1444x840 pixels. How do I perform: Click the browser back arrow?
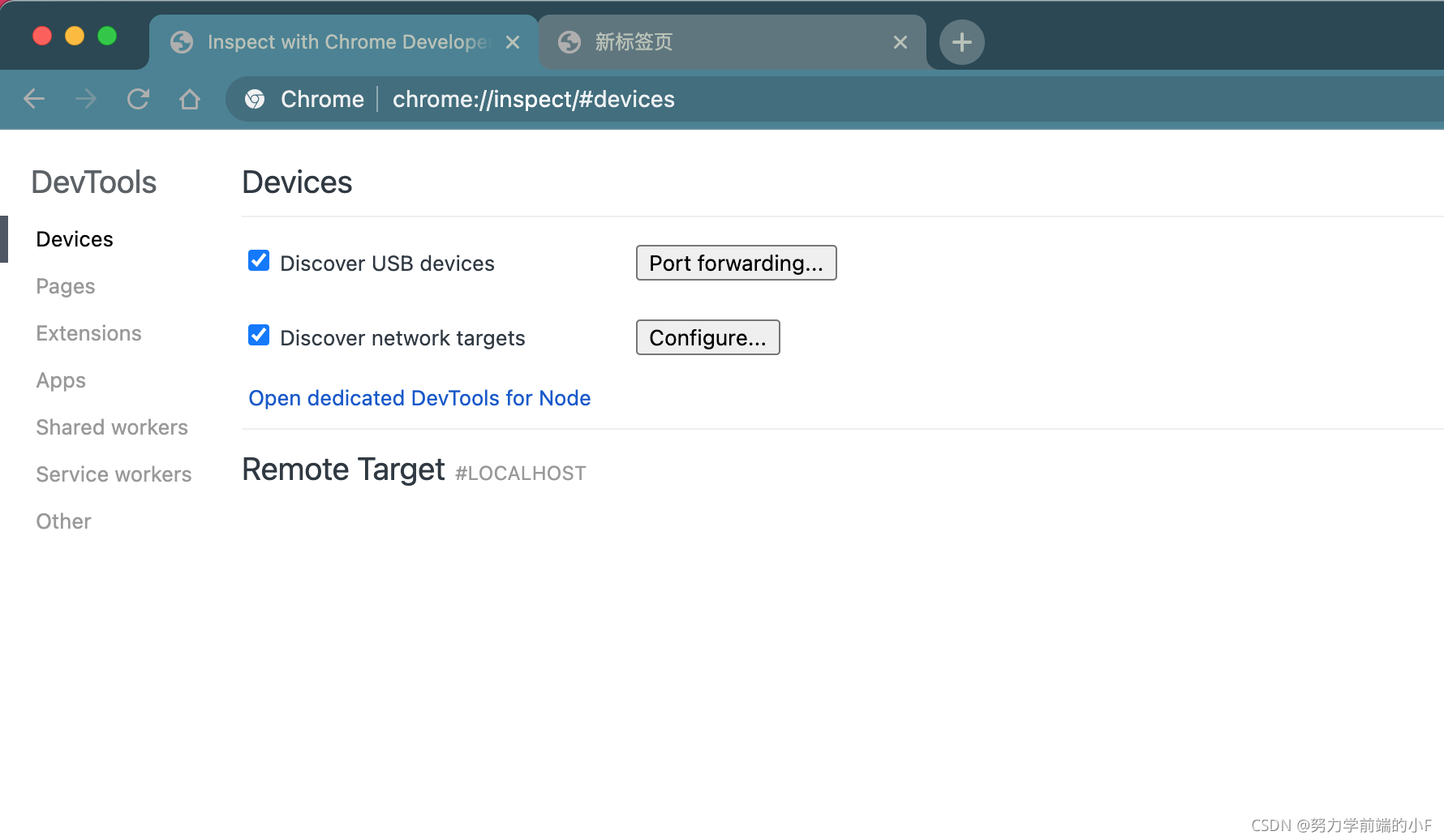pos(34,99)
